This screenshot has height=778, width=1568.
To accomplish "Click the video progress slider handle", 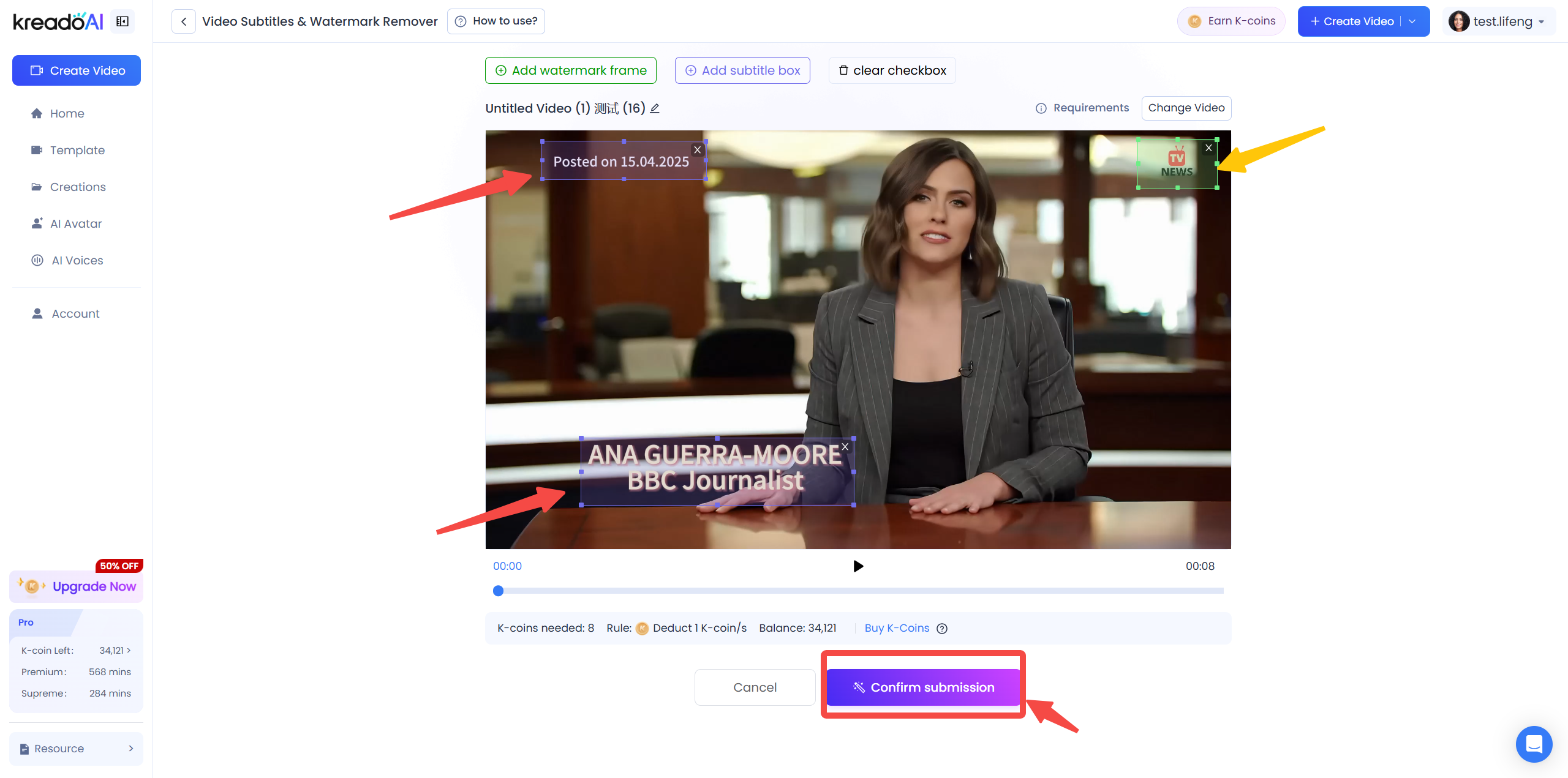I will [499, 591].
